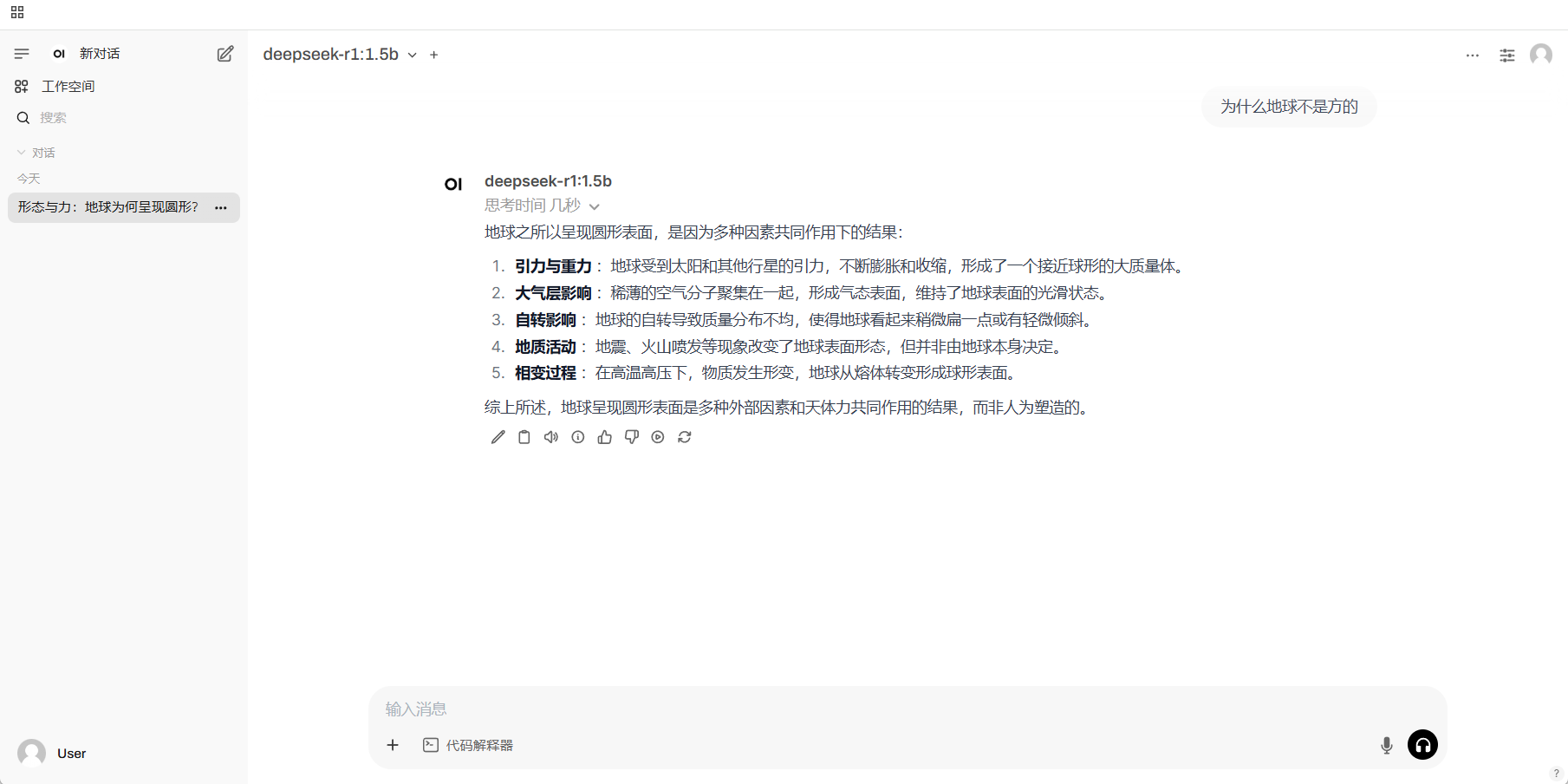Click the 新对话 label in sidebar
1568x784 pixels.
pos(100,54)
